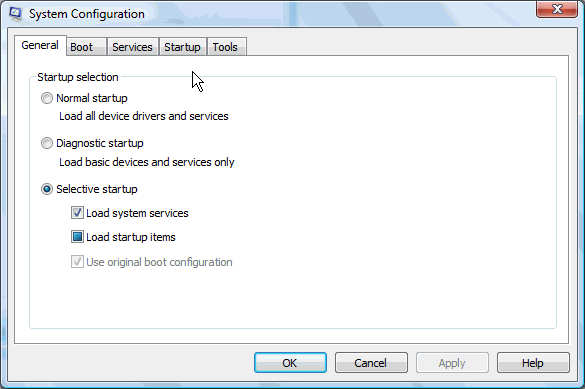Viewport: 585px width, 389px height.
Task: Click the greyed-out Apply button
Action: tap(452, 363)
